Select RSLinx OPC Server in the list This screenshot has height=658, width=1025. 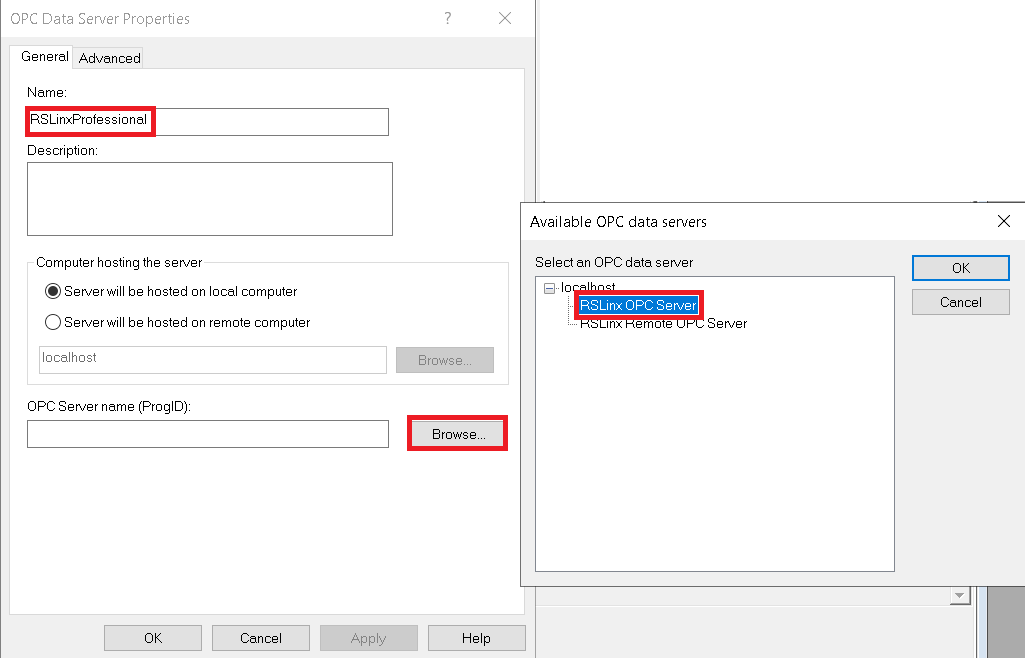(x=639, y=305)
